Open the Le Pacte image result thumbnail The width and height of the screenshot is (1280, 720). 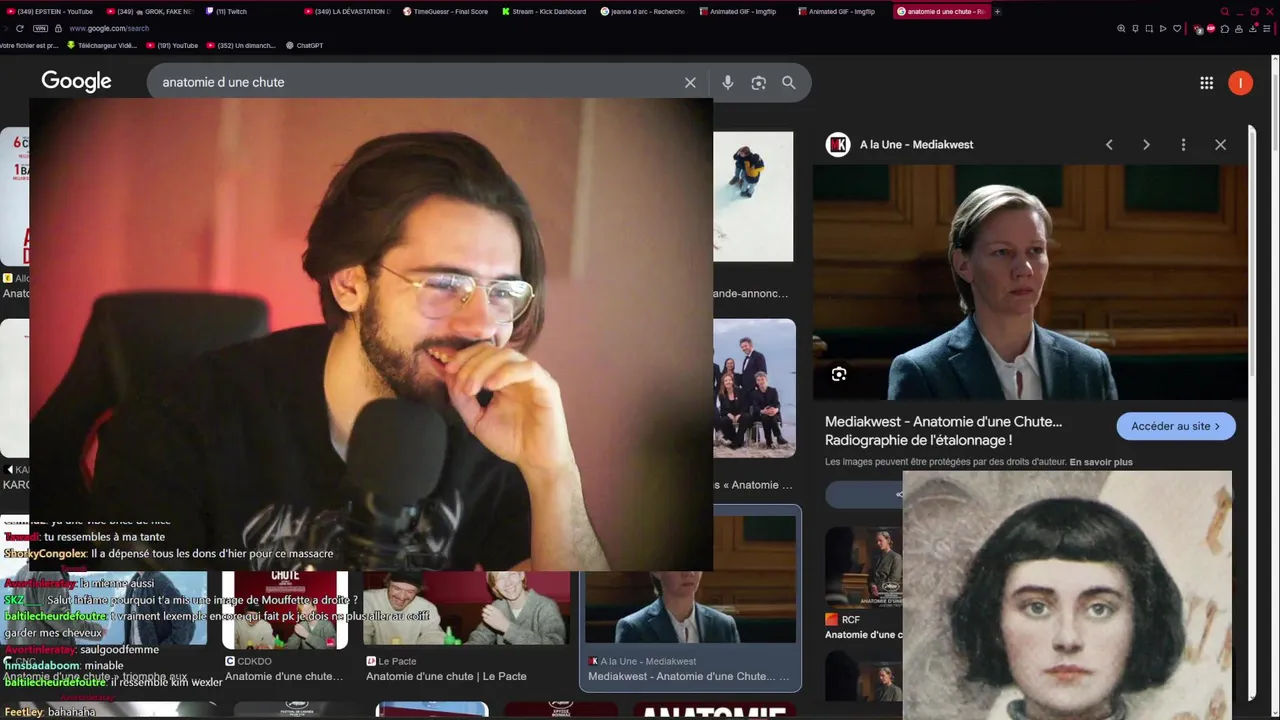click(x=465, y=608)
